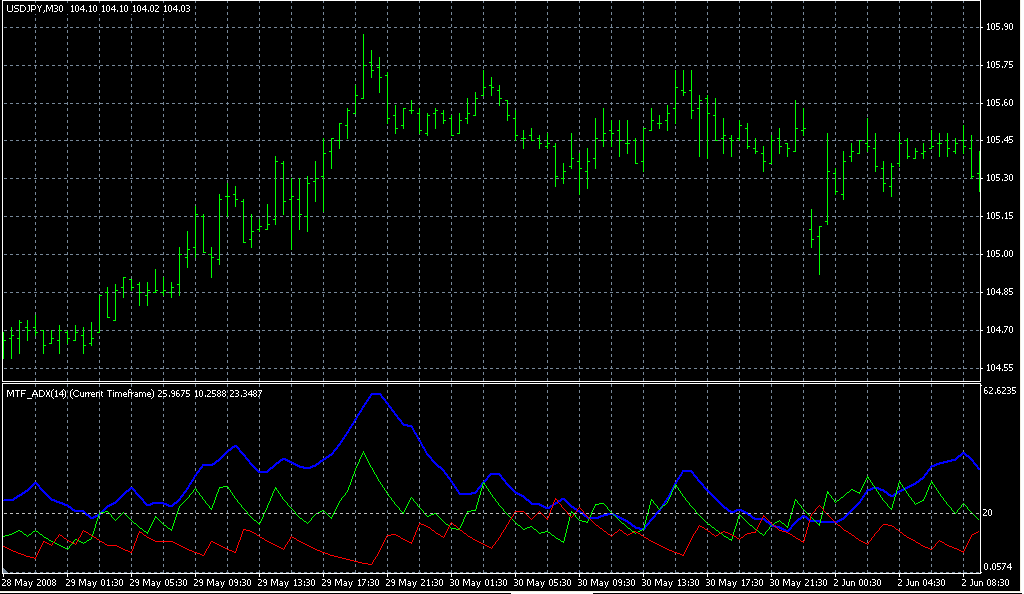Click the 105.45 price scale label
Image resolution: width=1024 pixels, height=594 pixels.
pyautogui.click(x=999, y=141)
